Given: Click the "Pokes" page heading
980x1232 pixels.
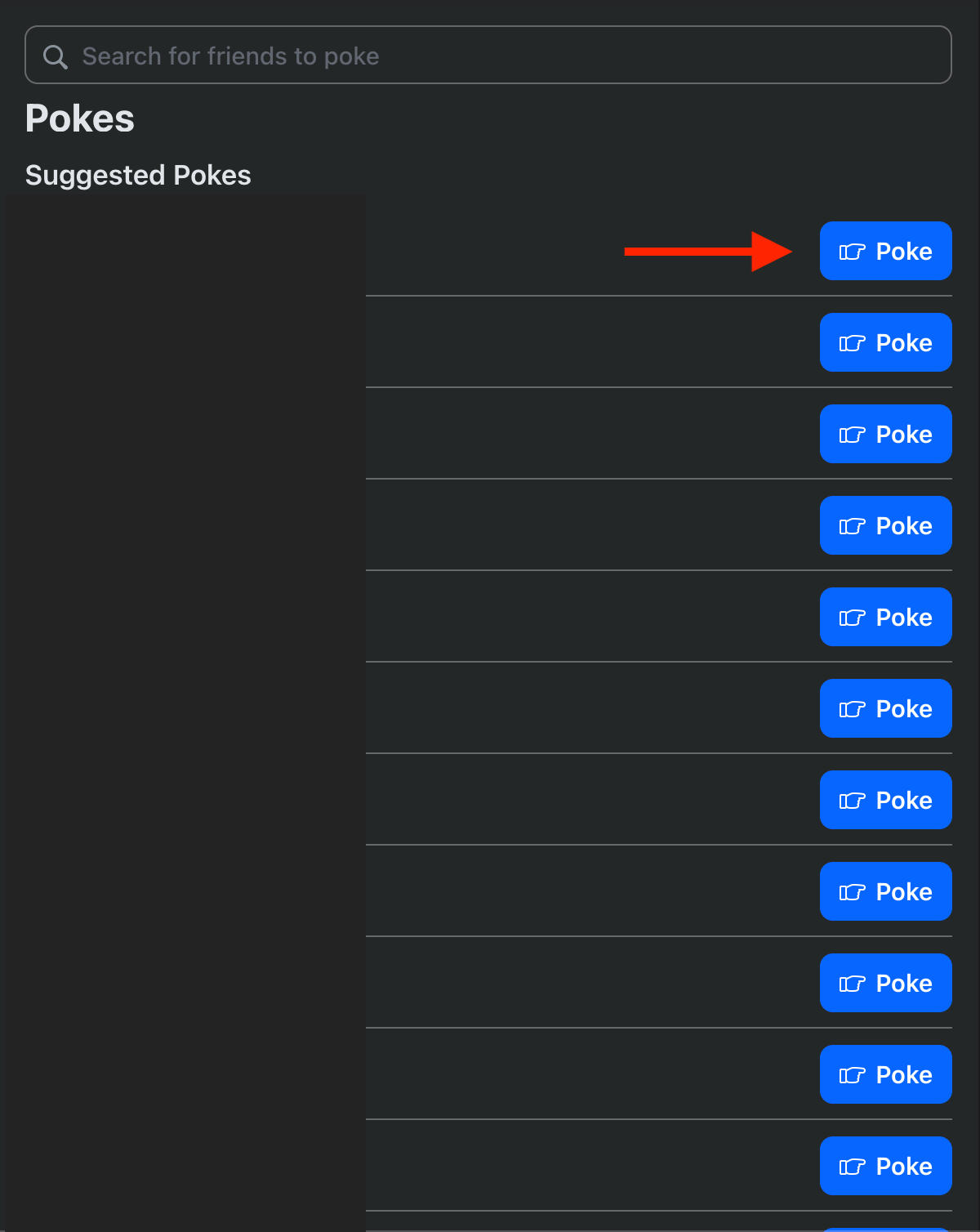Looking at the screenshot, I should 80,118.
